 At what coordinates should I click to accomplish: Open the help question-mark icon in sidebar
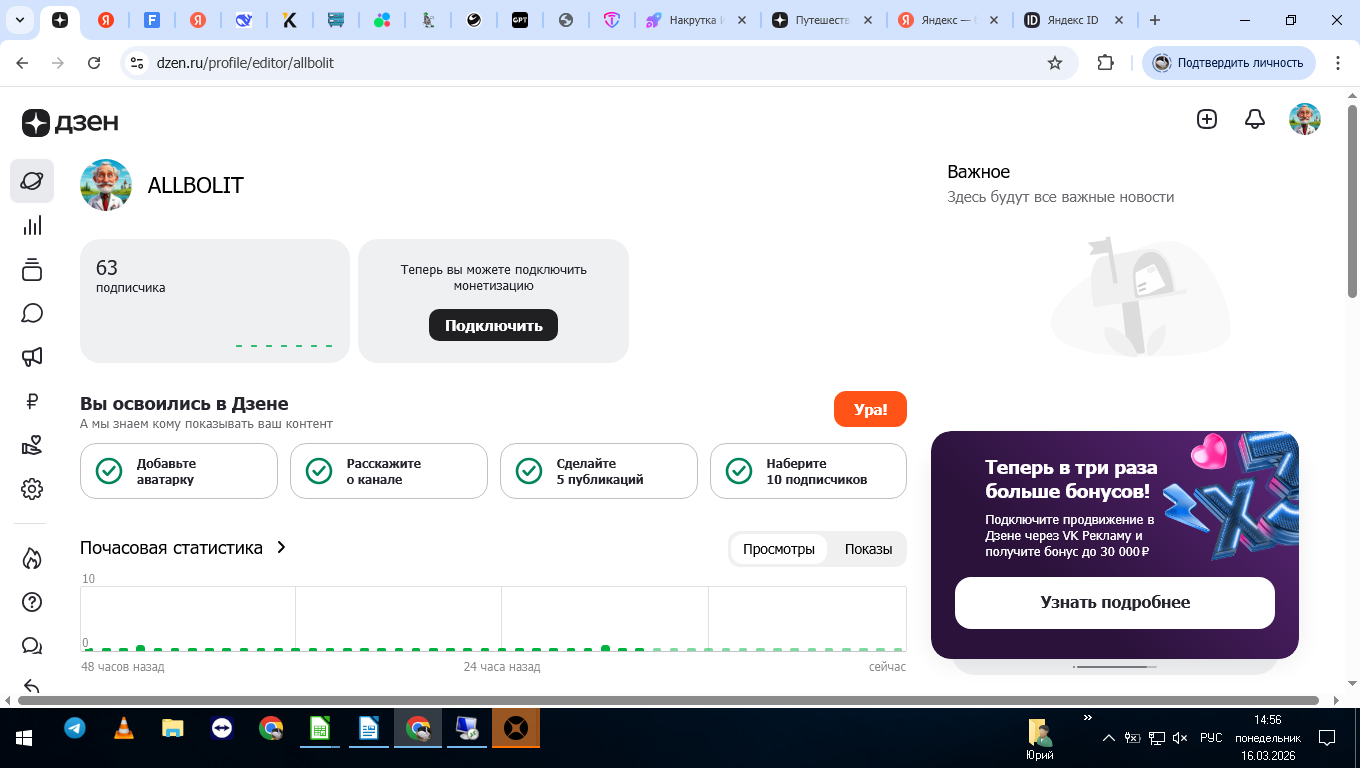tap(32, 602)
